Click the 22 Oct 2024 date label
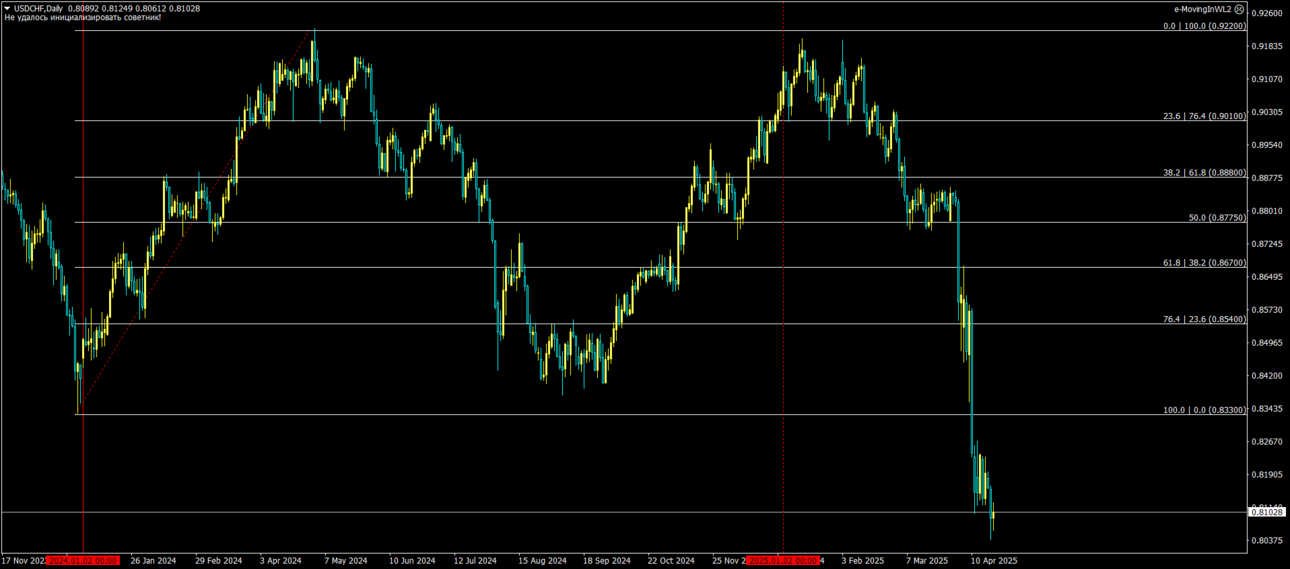1290x569 pixels. (671, 561)
